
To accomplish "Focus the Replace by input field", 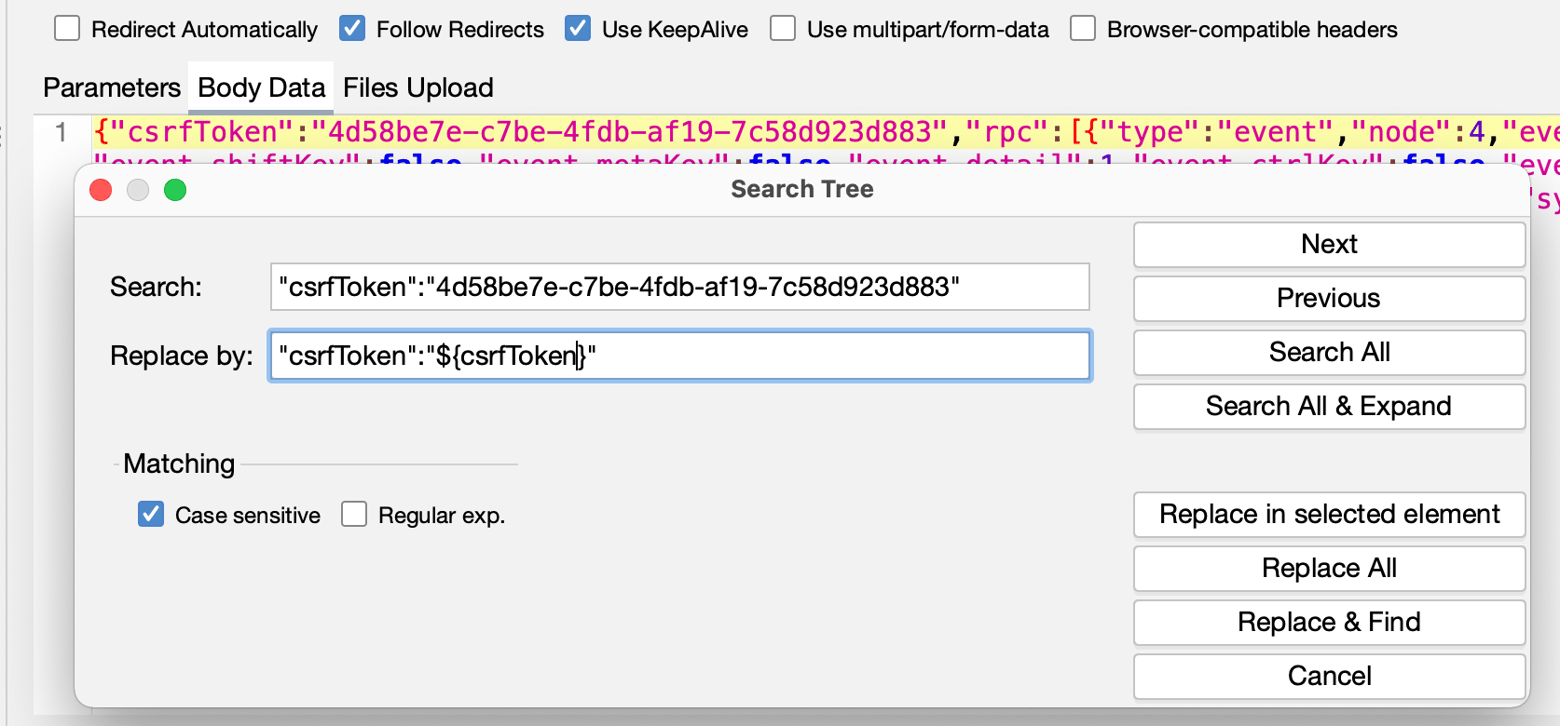I will (680, 355).
